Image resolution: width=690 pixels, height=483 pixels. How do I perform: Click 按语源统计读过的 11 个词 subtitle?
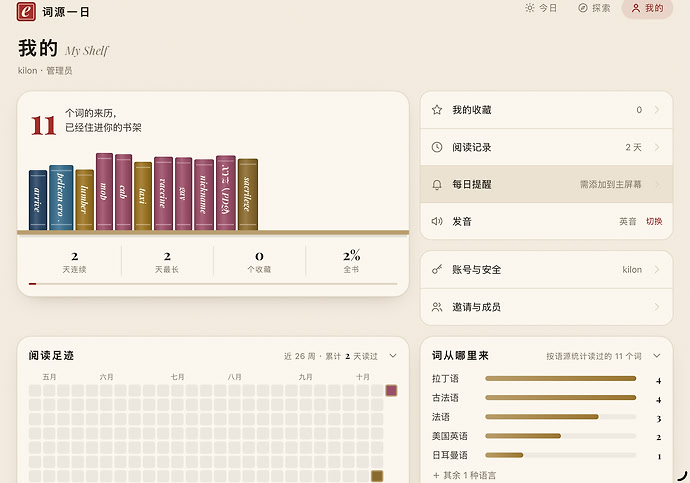tap(594, 356)
